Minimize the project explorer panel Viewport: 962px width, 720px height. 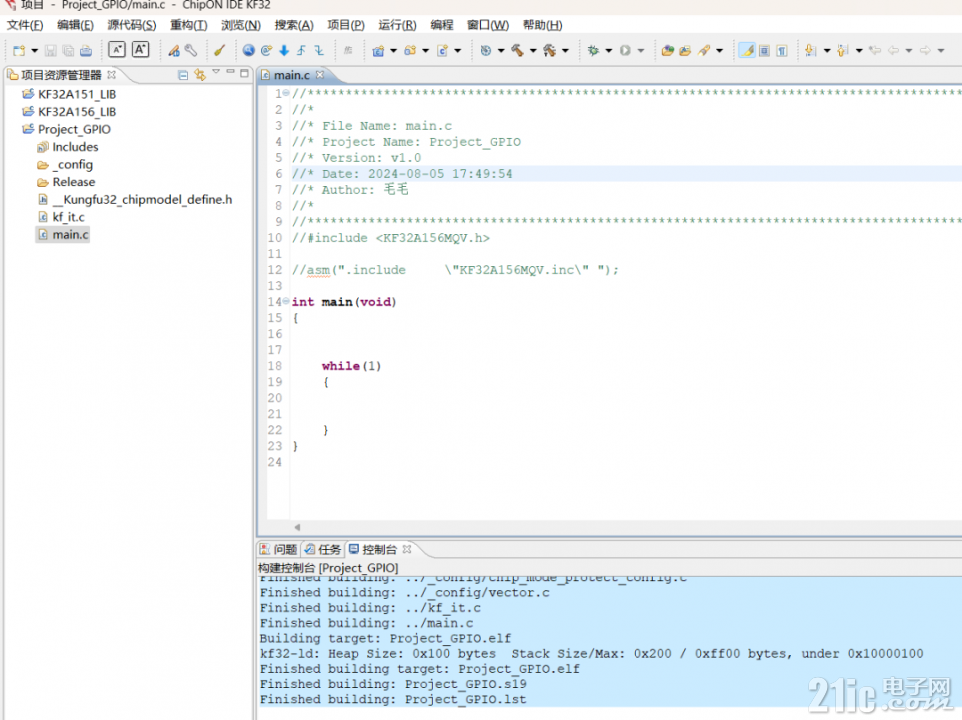point(230,72)
